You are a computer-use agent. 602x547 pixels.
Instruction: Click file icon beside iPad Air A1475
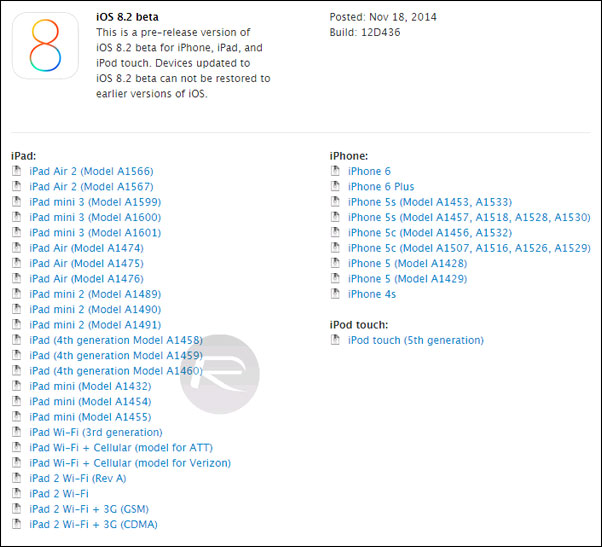(17, 263)
